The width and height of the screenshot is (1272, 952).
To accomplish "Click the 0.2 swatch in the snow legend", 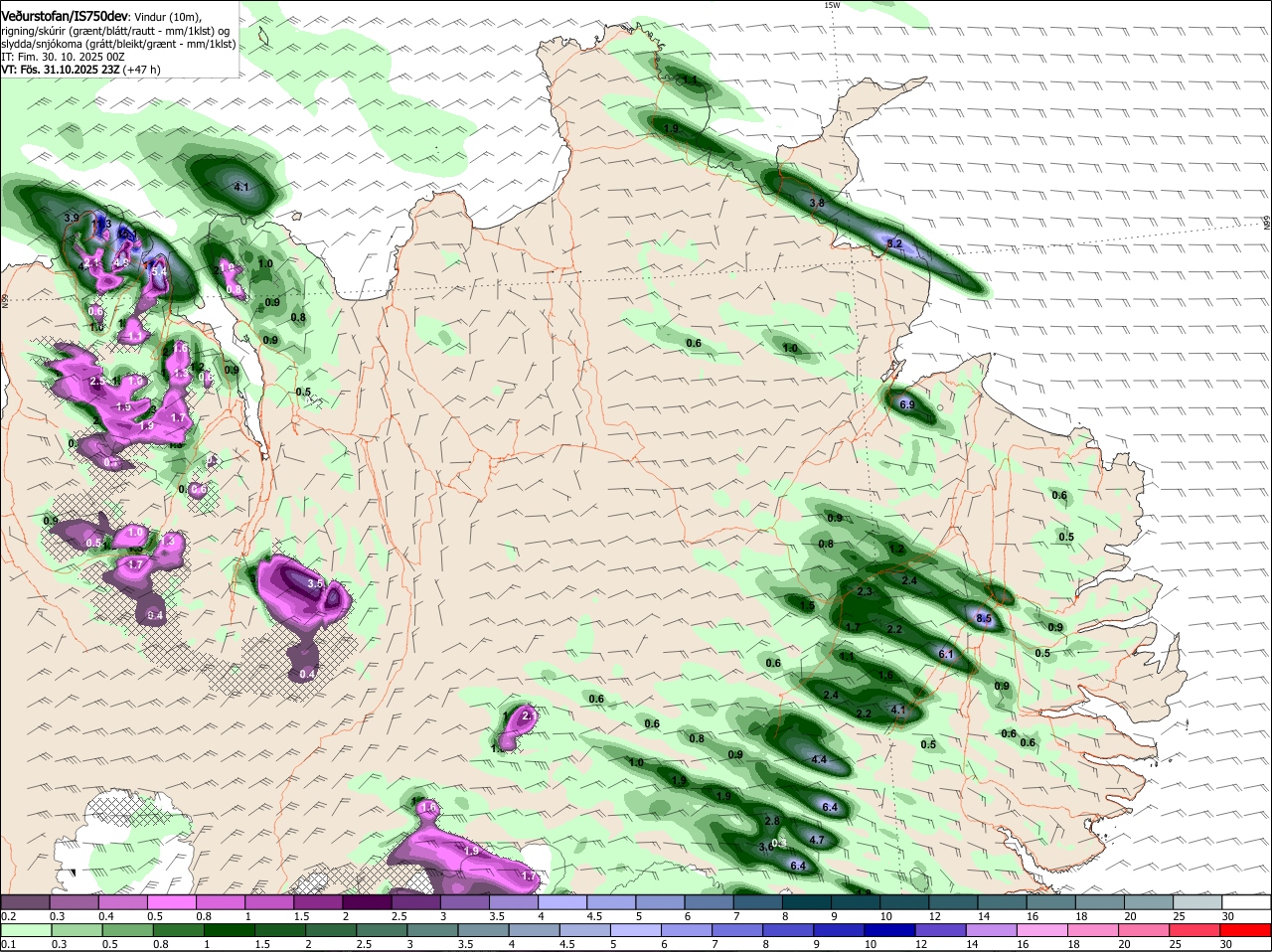I will pos(24,901).
